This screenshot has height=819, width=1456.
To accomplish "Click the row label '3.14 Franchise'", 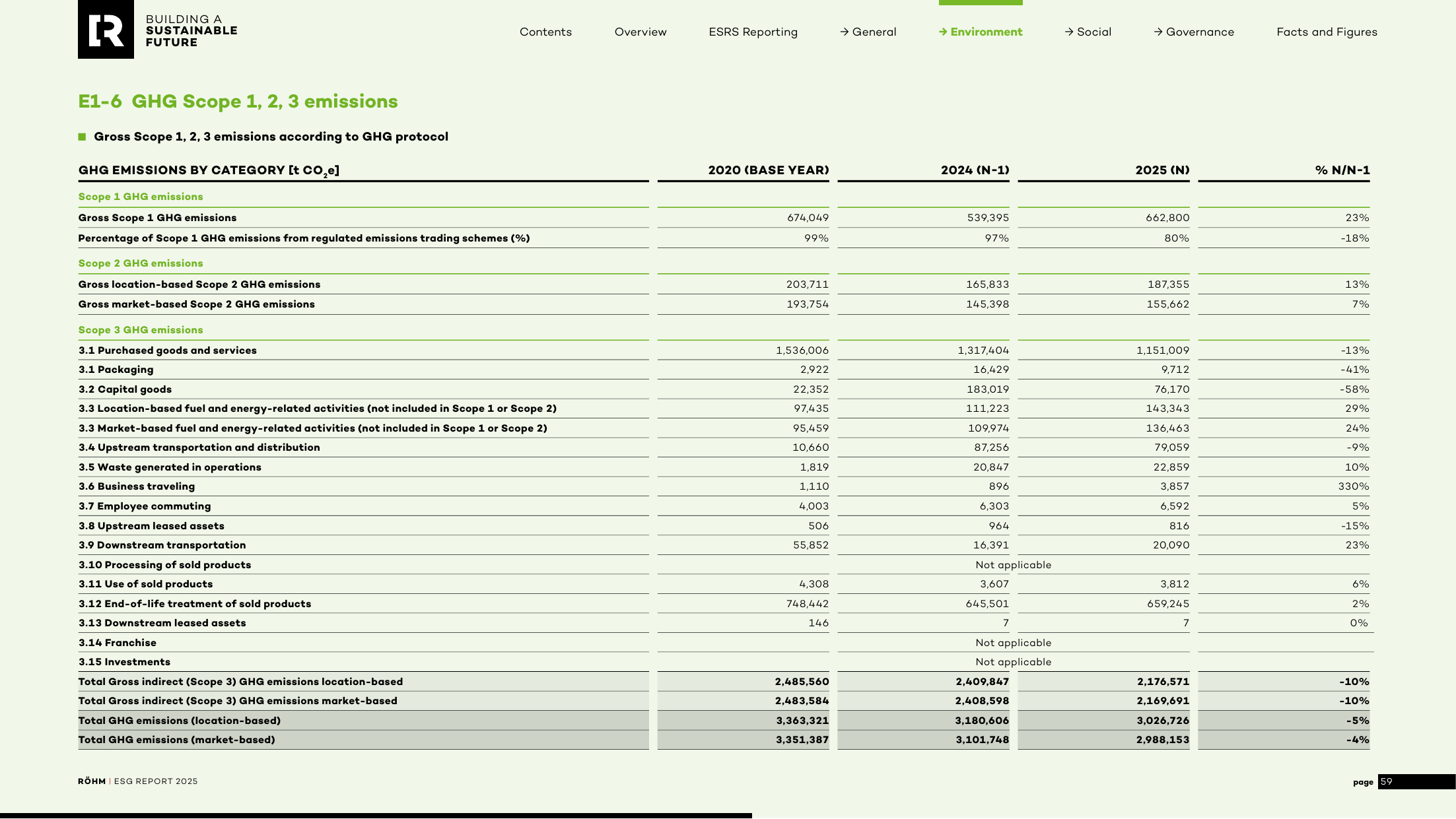I will point(118,643).
